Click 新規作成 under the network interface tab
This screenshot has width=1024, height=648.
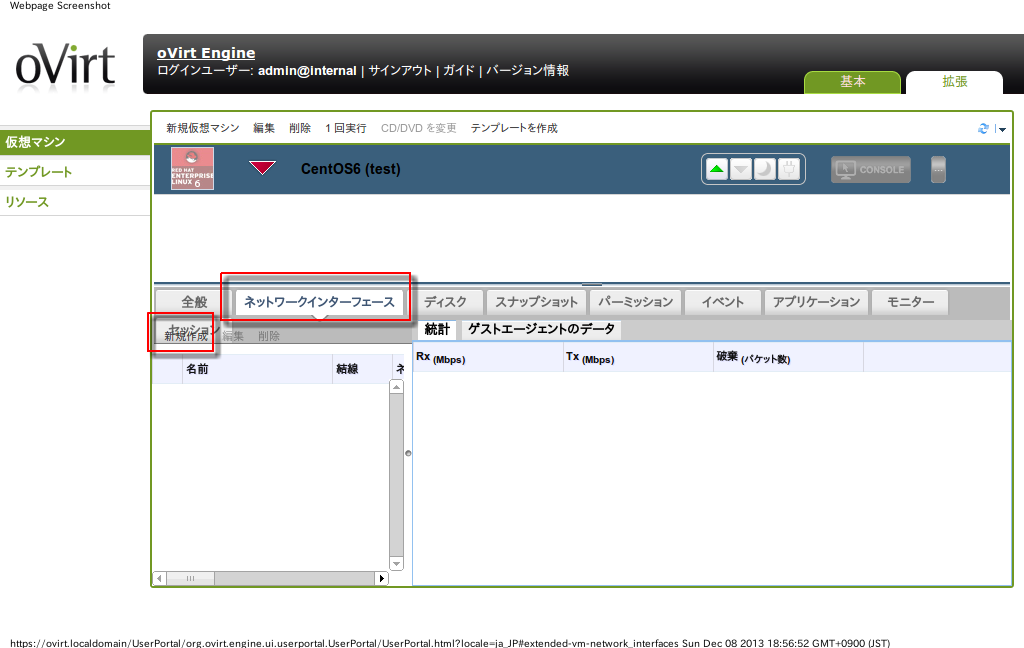point(186,337)
